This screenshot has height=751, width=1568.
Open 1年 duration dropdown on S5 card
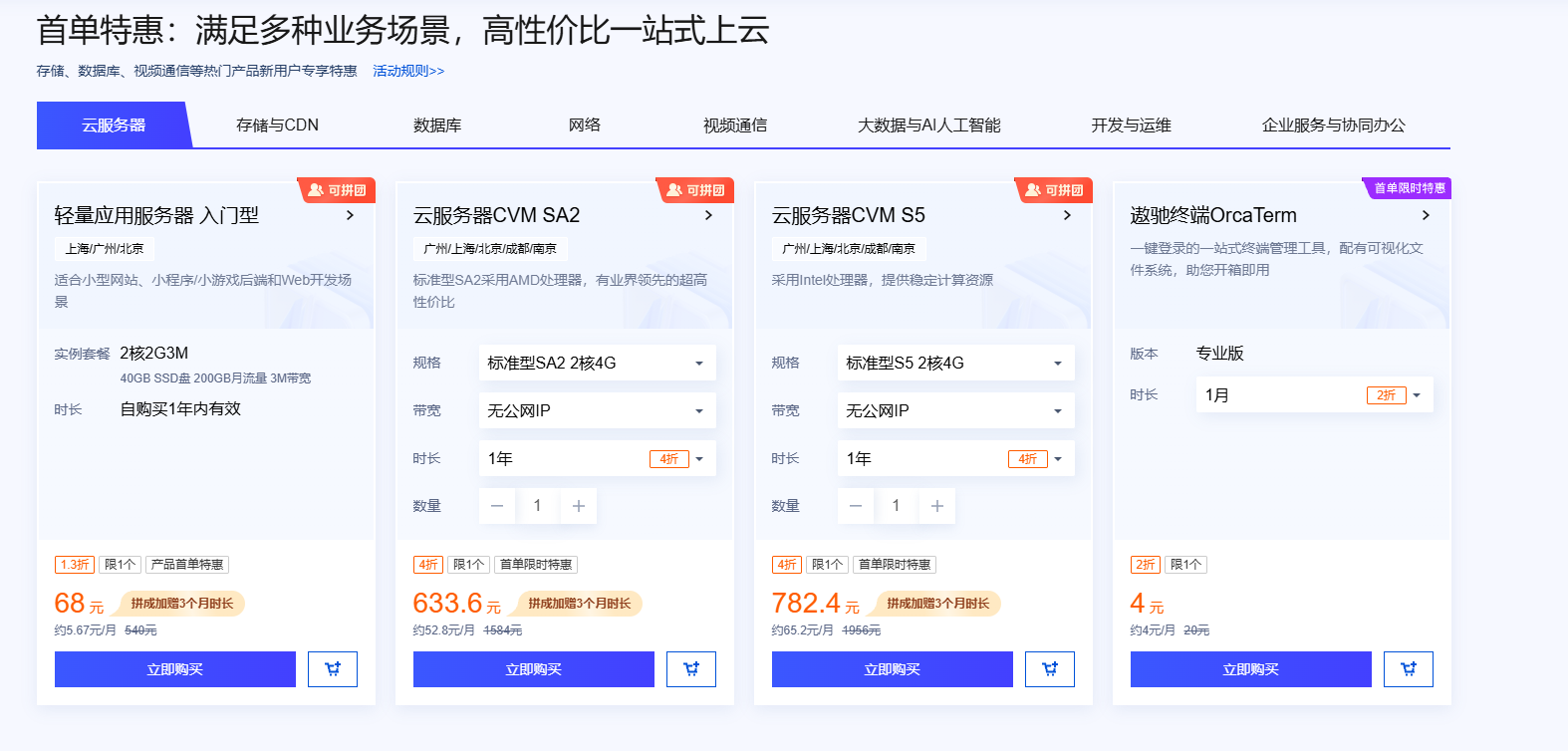[x=956, y=458]
